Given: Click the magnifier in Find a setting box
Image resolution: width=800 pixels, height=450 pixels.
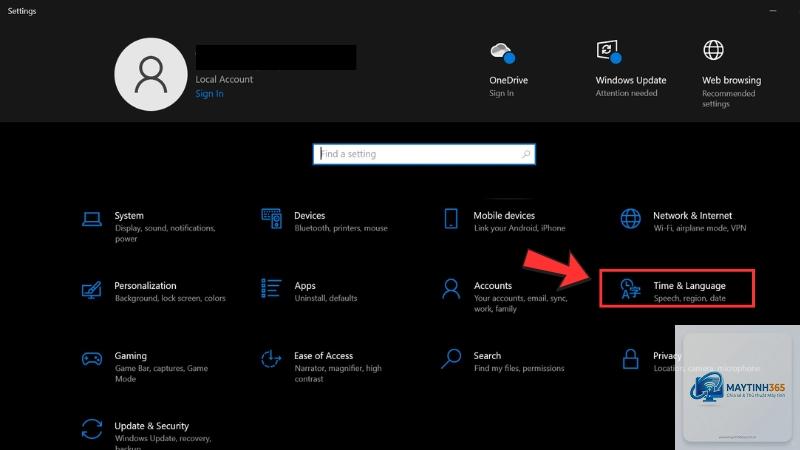Looking at the screenshot, I should 526,154.
